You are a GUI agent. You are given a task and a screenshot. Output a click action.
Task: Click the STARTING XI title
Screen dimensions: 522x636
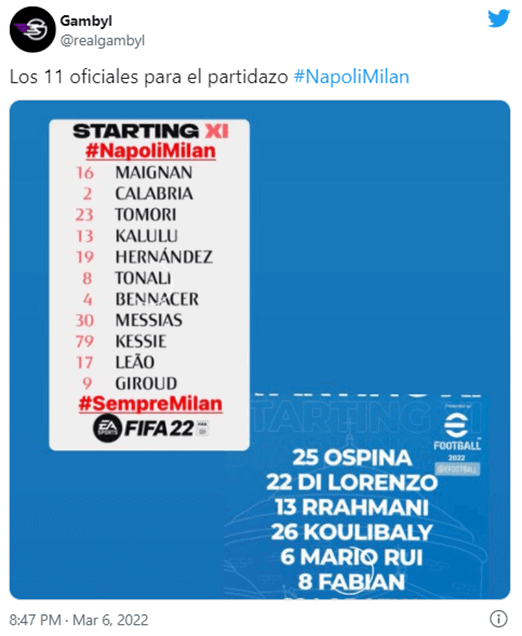coord(150,131)
